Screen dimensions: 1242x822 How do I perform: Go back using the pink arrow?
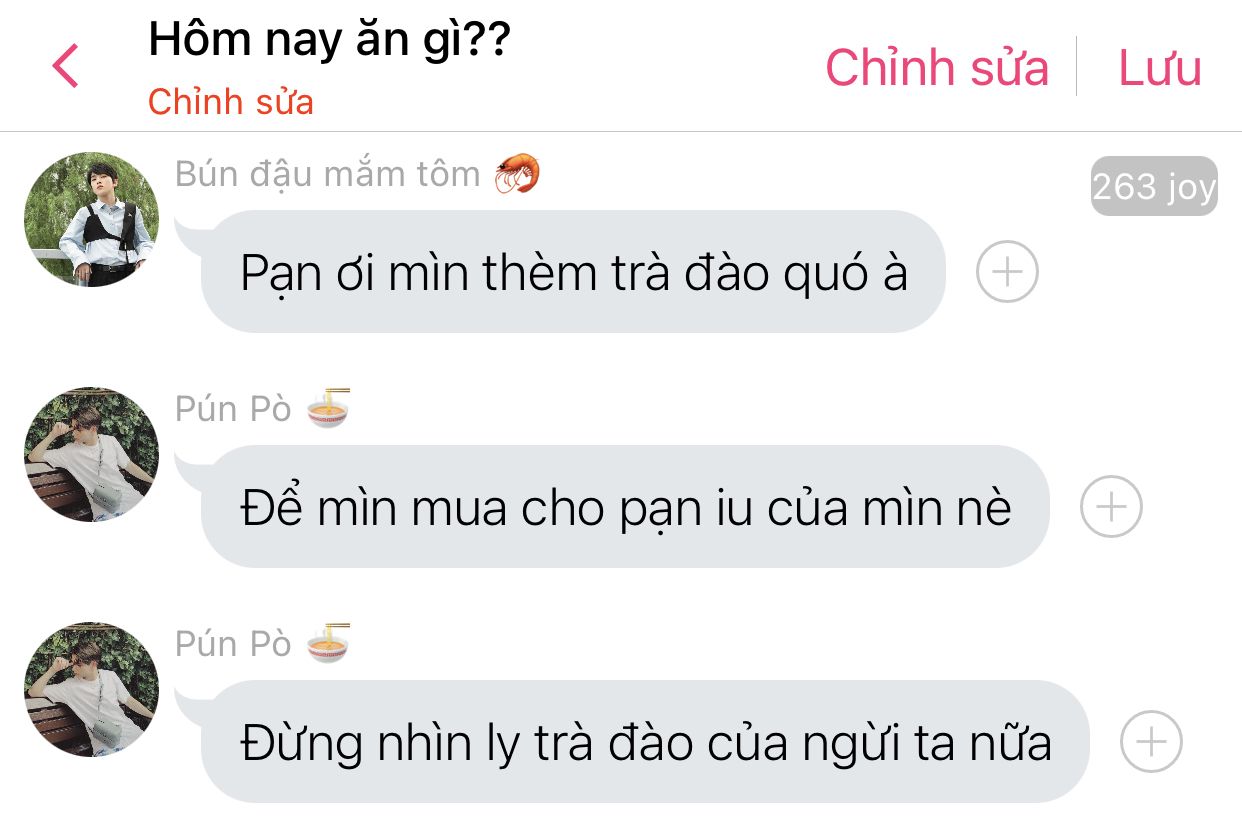point(65,67)
